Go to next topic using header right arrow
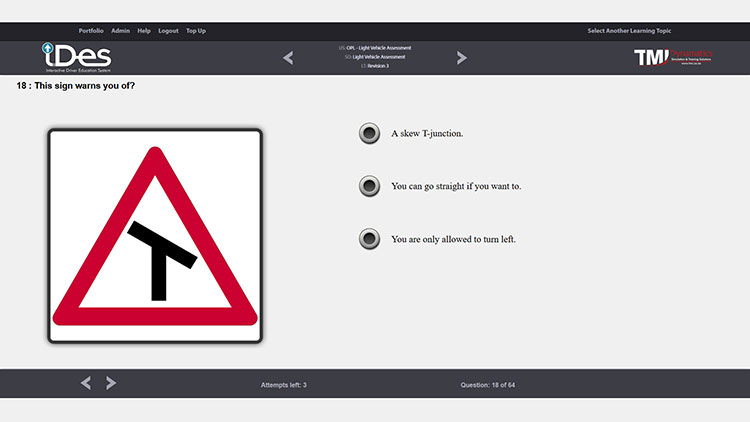Image resolution: width=750 pixels, height=422 pixels. pos(461,58)
